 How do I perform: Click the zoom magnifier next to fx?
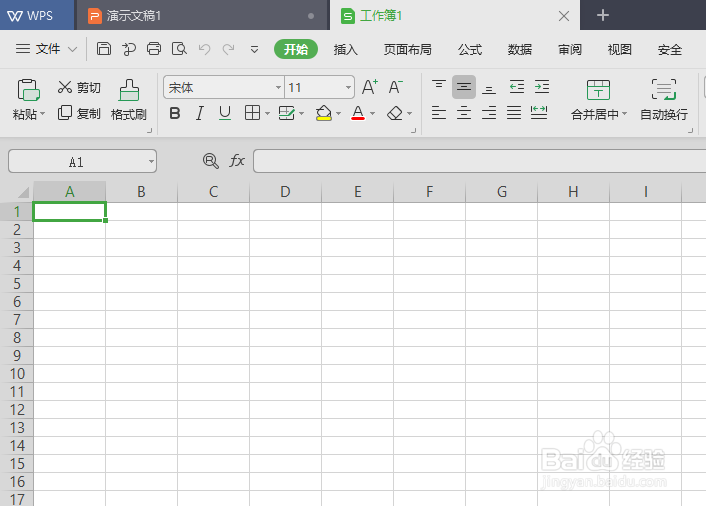[210, 161]
